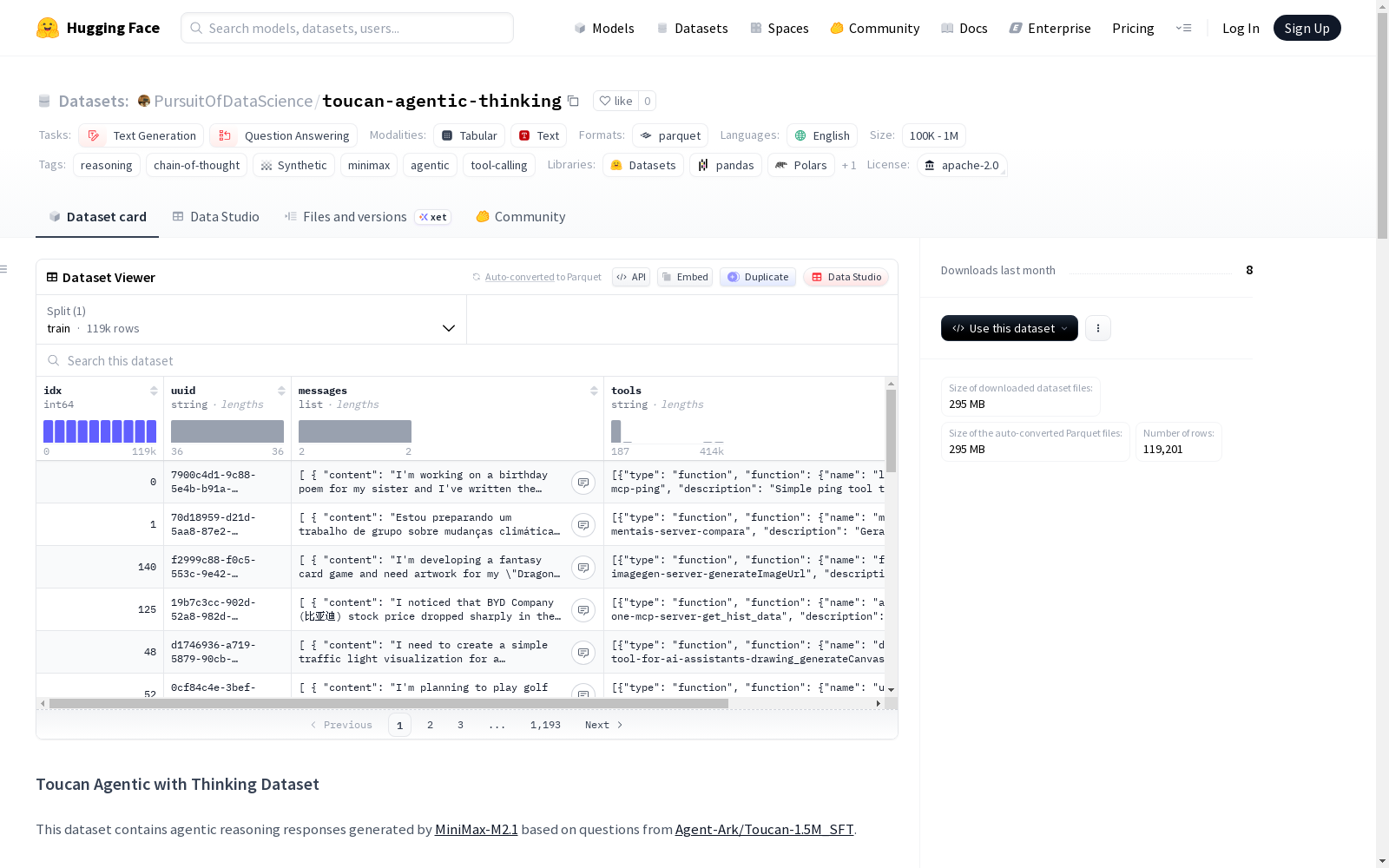
Task: Select the Question Answering task tag
Action: pos(283,135)
